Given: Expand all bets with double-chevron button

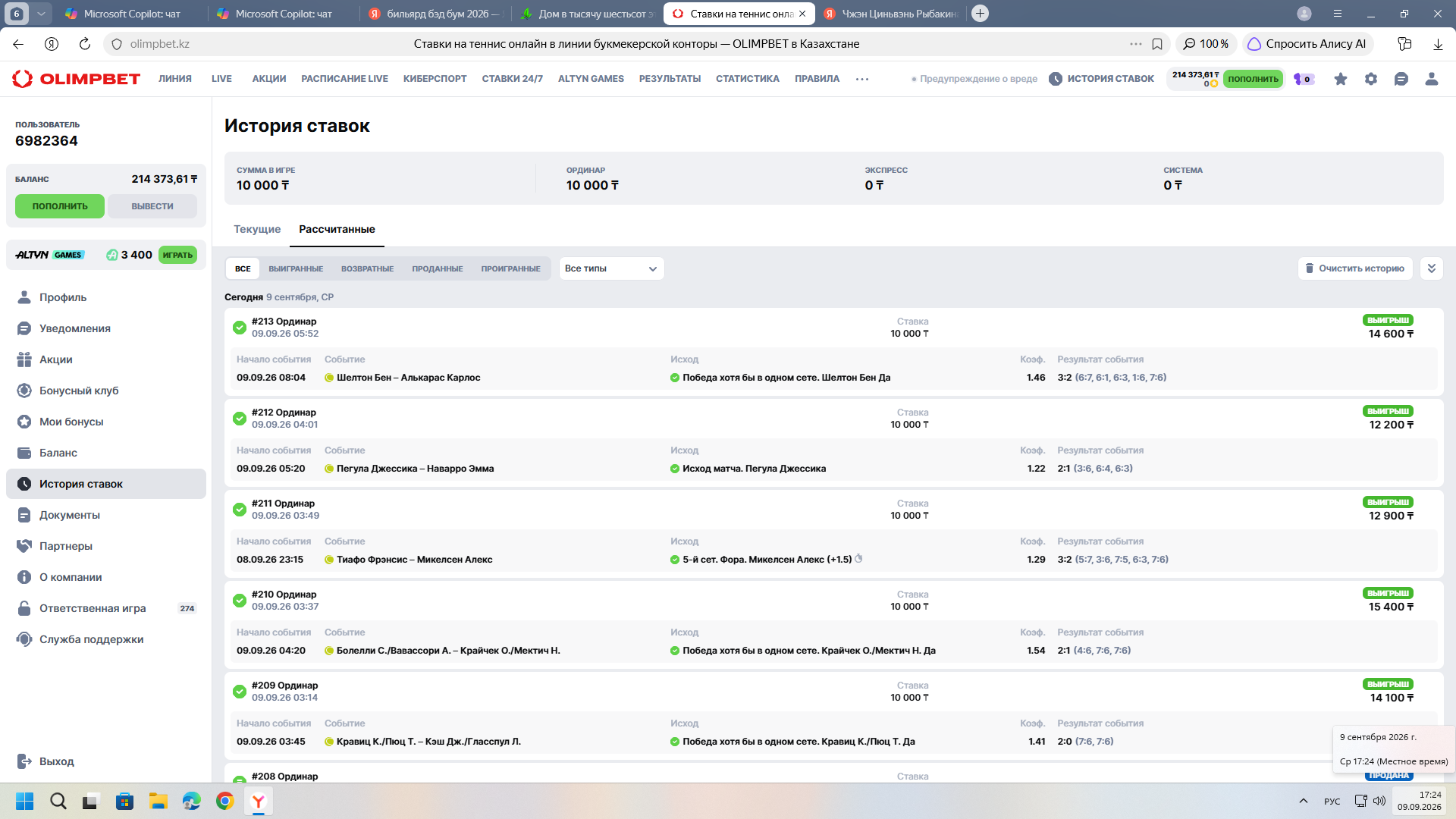Looking at the screenshot, I should (1431, 268).
